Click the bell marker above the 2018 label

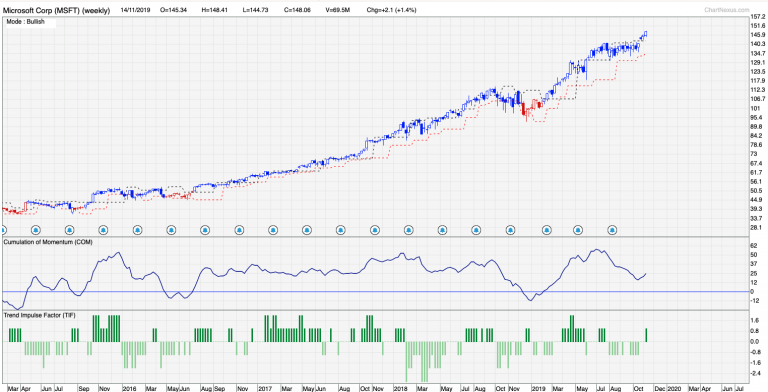[x=408, y=229]
